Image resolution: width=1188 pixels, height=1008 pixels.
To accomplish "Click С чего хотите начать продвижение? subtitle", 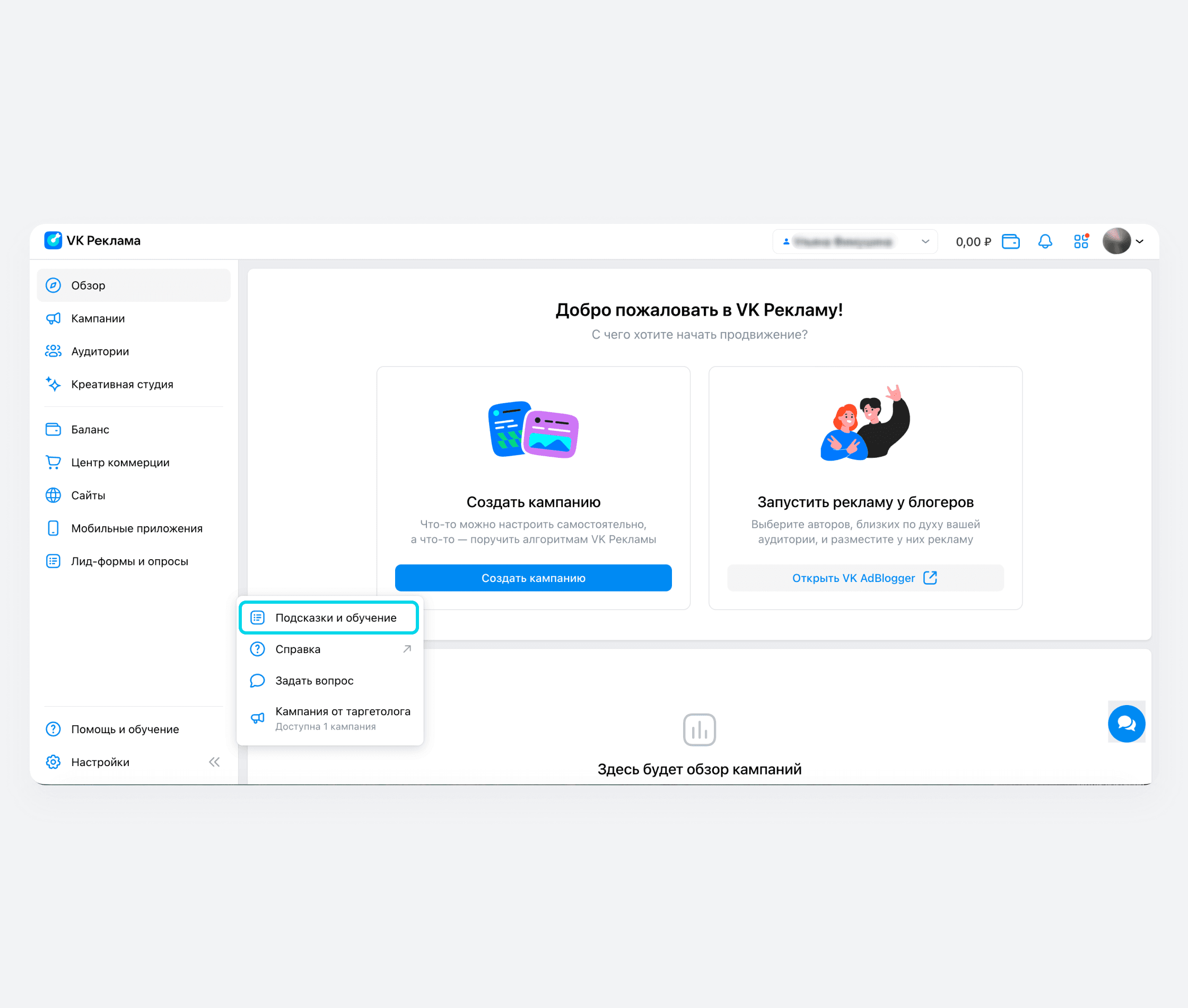I will (700, 335).
